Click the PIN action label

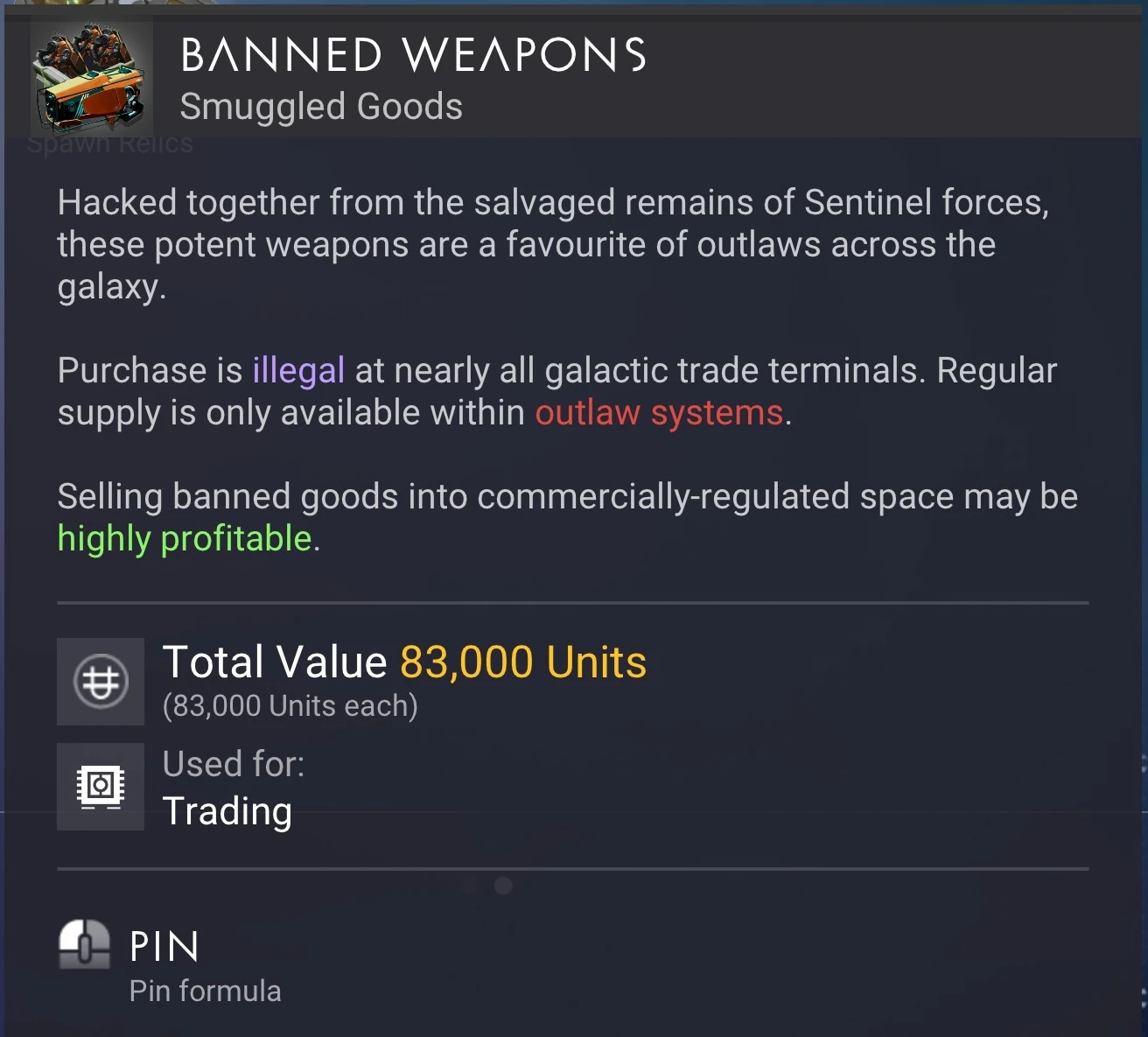click(x=164, y=947)
